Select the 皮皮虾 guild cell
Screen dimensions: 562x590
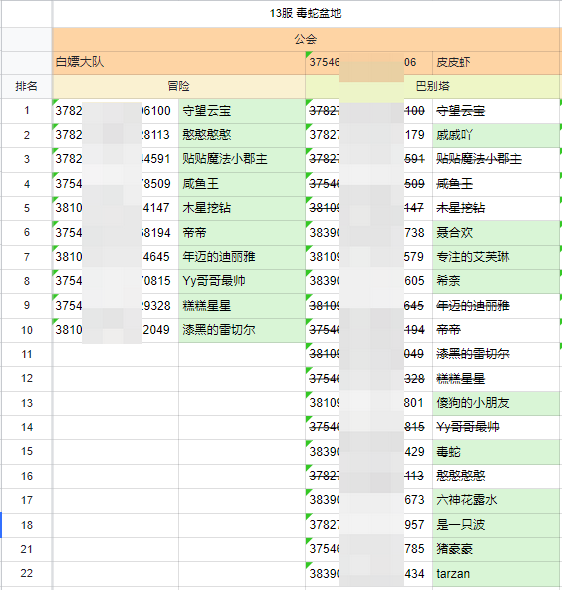496,62
